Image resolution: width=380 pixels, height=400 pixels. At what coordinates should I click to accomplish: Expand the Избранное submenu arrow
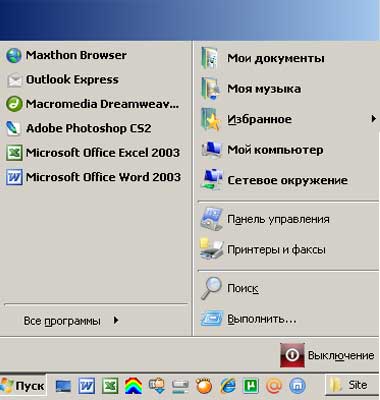[x=374, y=119]
